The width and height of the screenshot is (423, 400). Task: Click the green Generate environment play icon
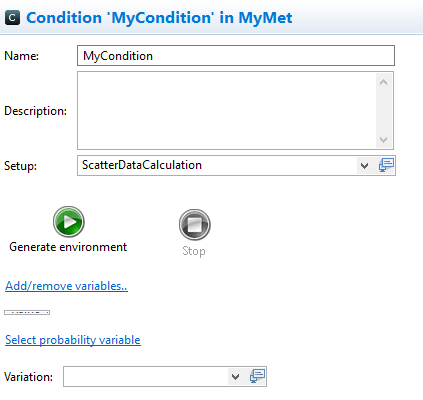[69, 222]
